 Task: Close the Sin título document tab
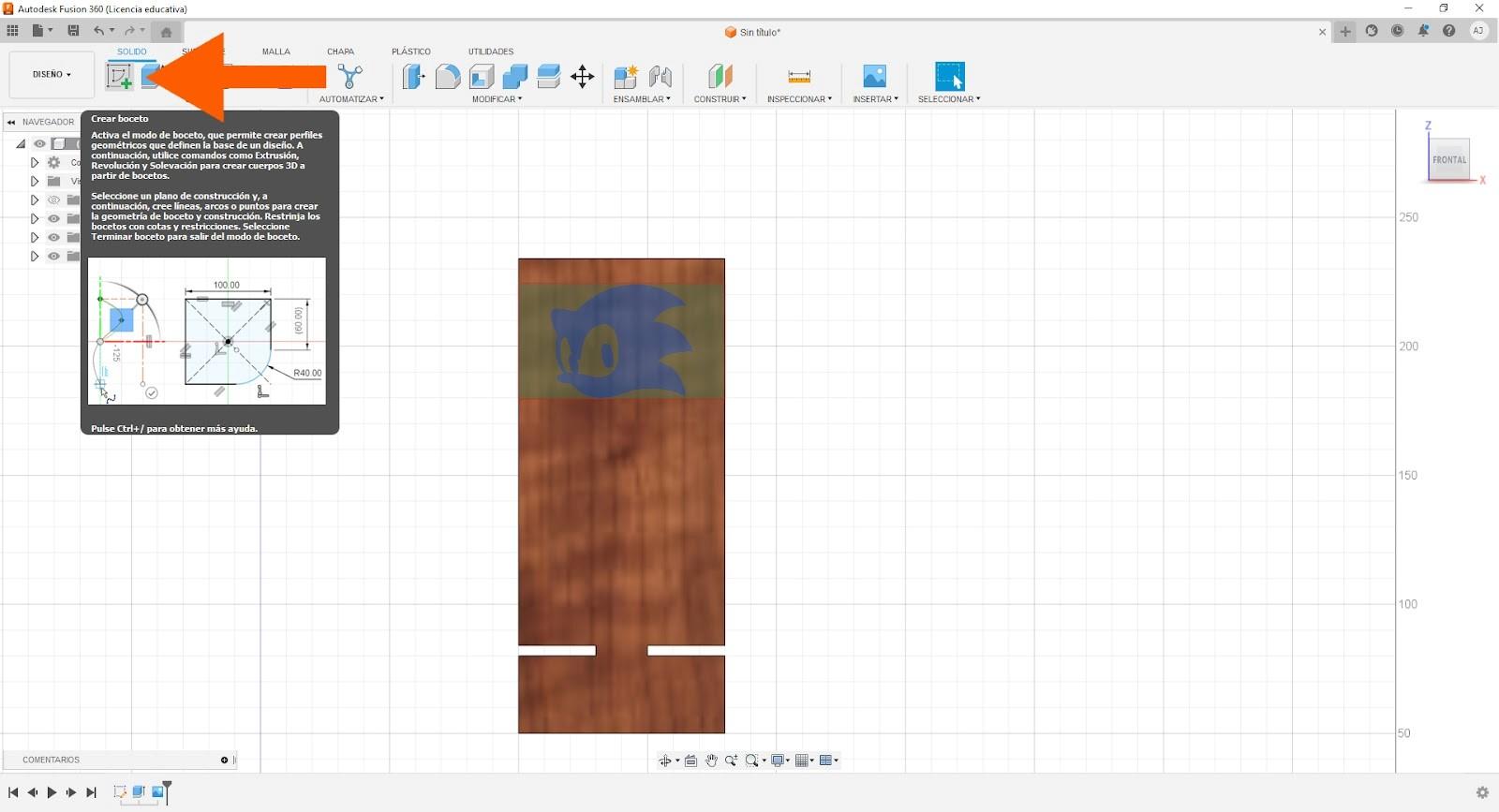pos(1323,32)
